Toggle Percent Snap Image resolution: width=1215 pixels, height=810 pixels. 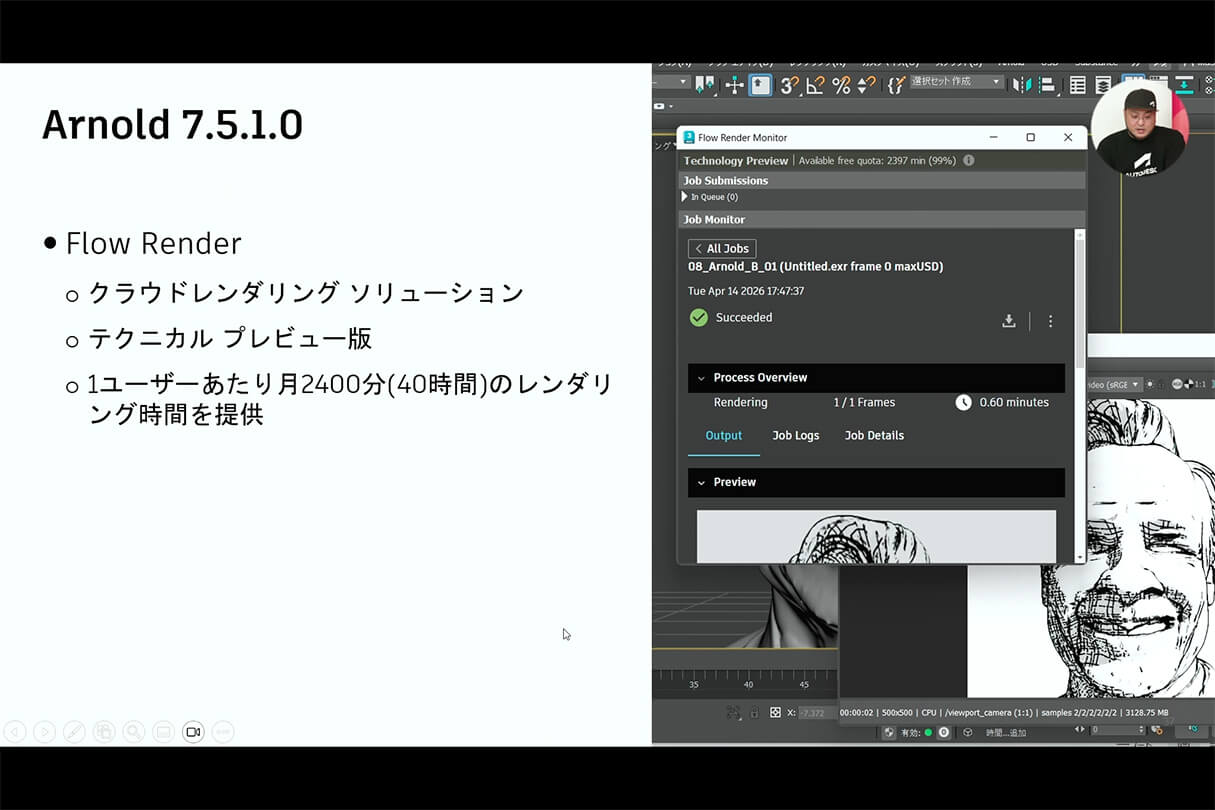pos(841,85)
